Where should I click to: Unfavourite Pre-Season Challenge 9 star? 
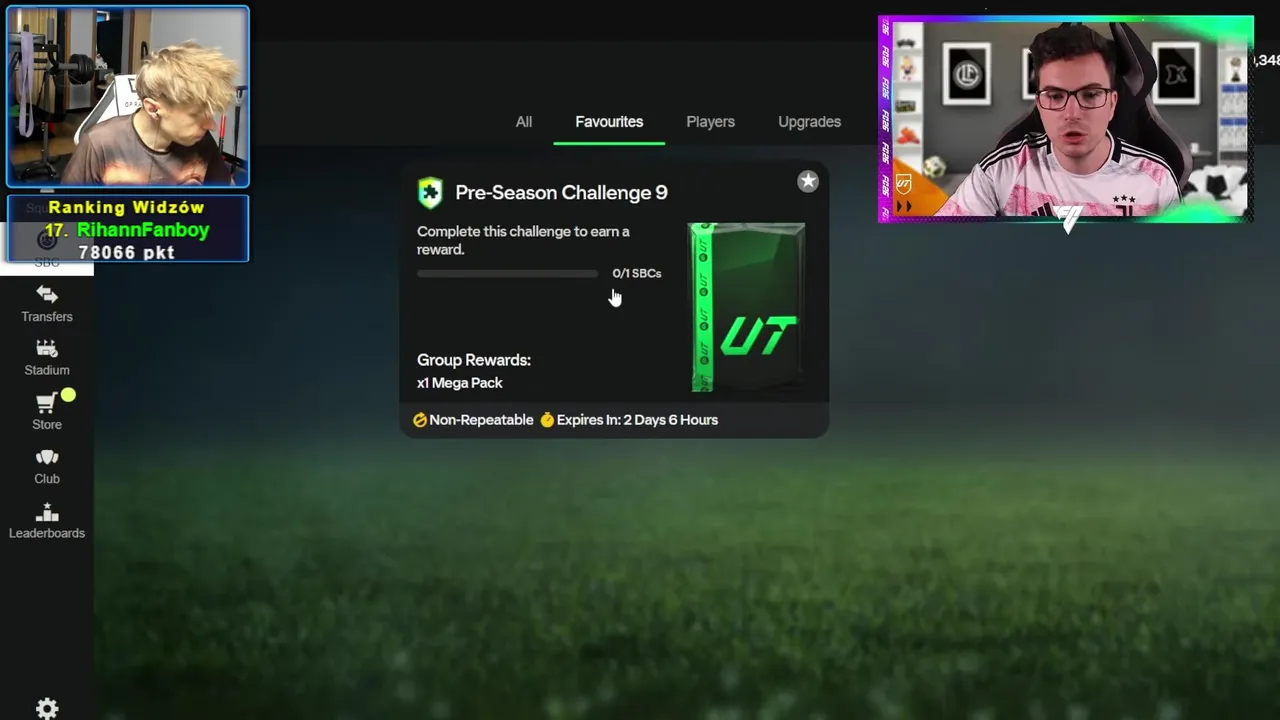808,181
